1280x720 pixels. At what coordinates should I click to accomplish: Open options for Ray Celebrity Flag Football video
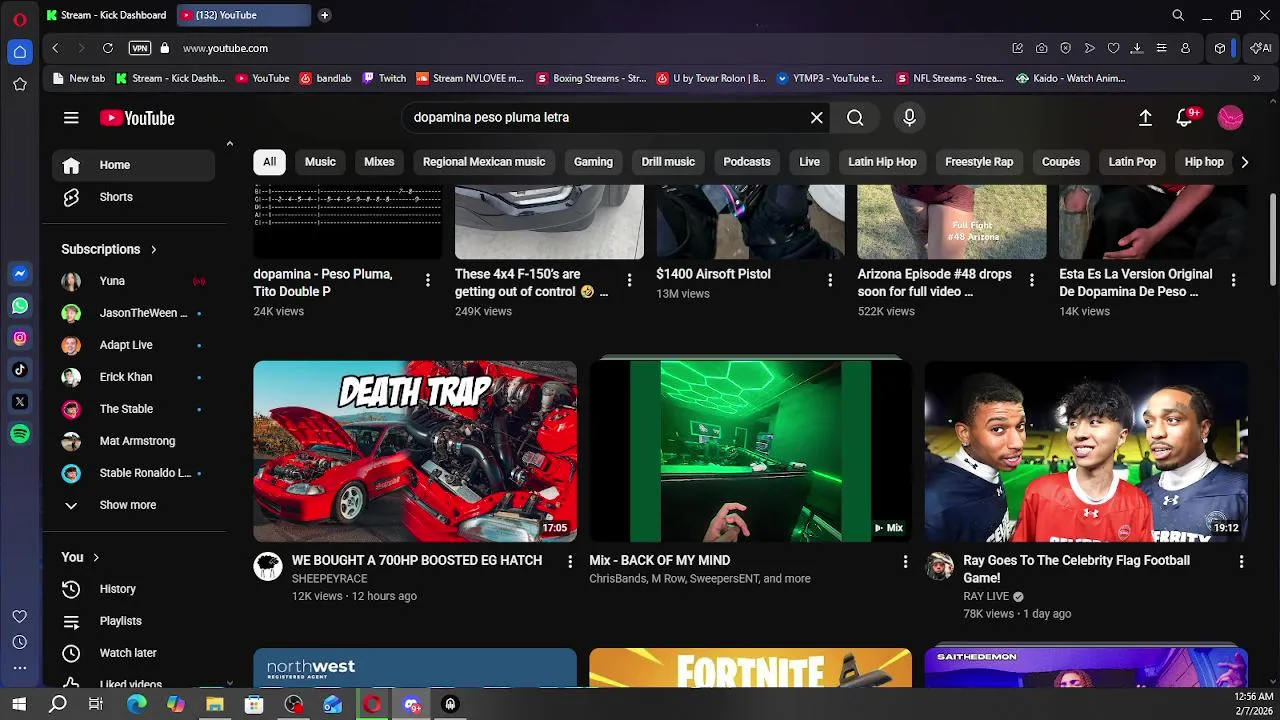point(1242,562)
